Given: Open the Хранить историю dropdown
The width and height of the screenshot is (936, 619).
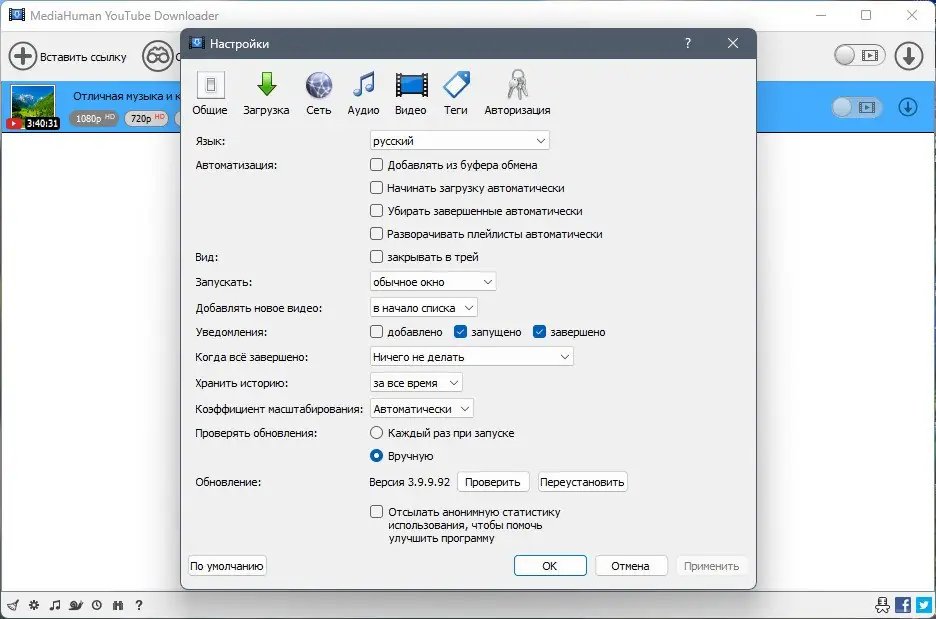Looking at the screenshot, I should (x=416, y=382).
